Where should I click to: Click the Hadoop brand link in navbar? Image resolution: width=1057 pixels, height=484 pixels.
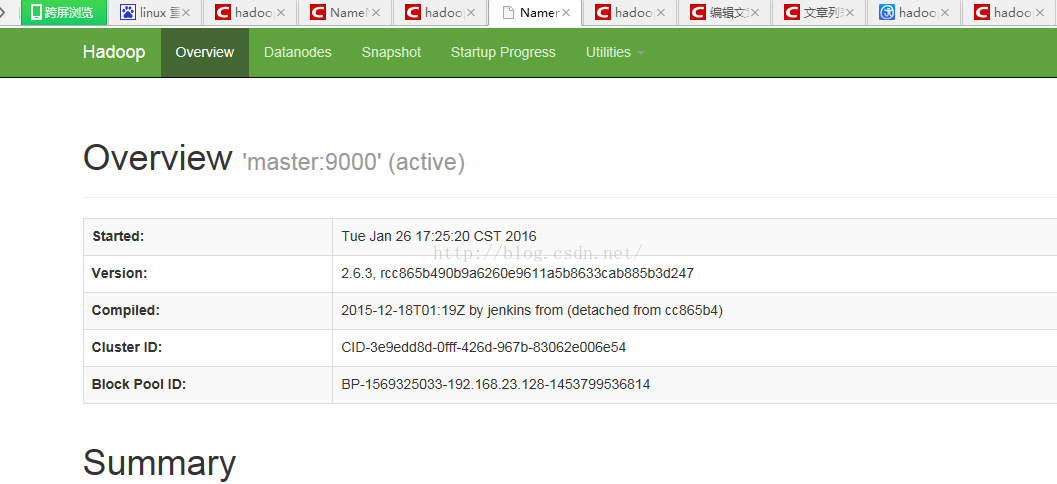(114, 52)
